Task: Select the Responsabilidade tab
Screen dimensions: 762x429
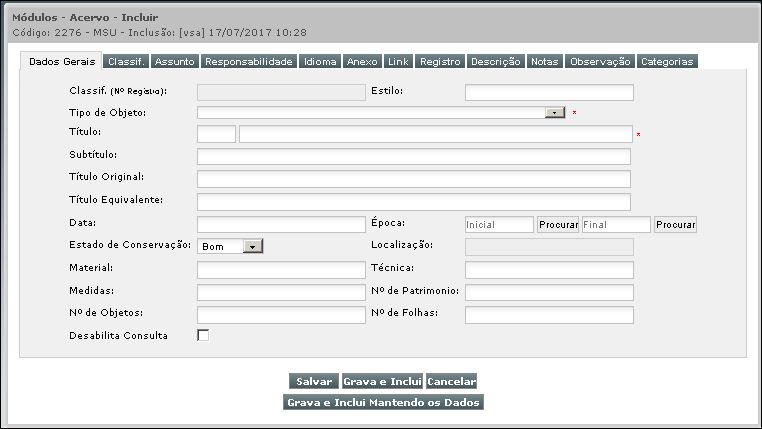Action: coord(249,62)
